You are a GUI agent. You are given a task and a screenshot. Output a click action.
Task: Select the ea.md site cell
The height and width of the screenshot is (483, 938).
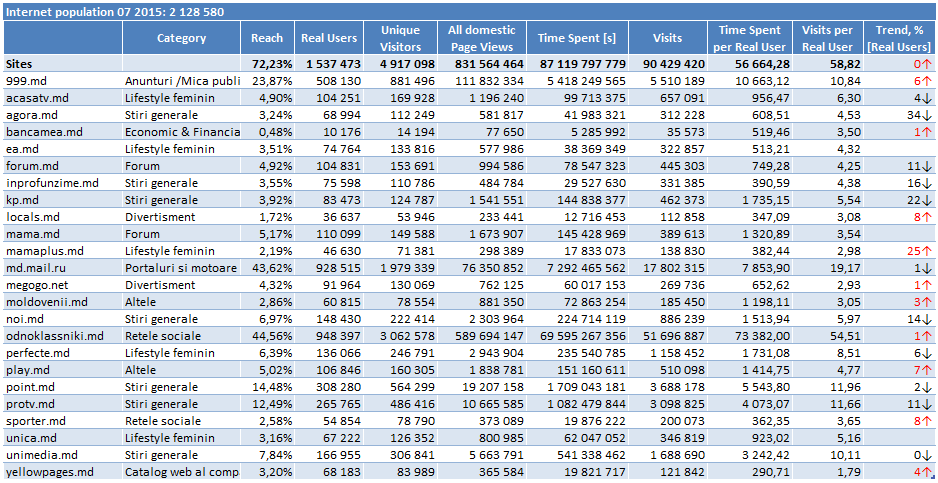[x=63, y=148]
